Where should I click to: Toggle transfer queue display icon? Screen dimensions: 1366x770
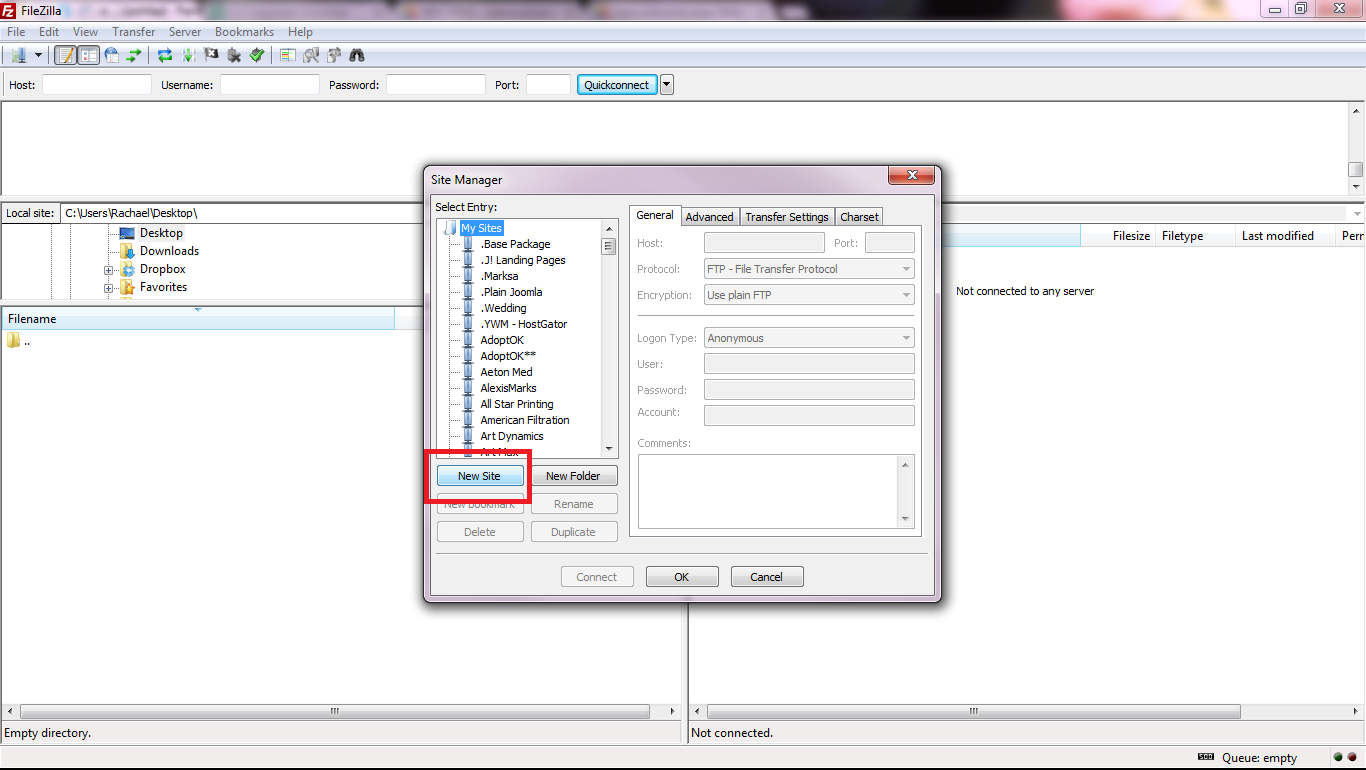coord(133,55)
